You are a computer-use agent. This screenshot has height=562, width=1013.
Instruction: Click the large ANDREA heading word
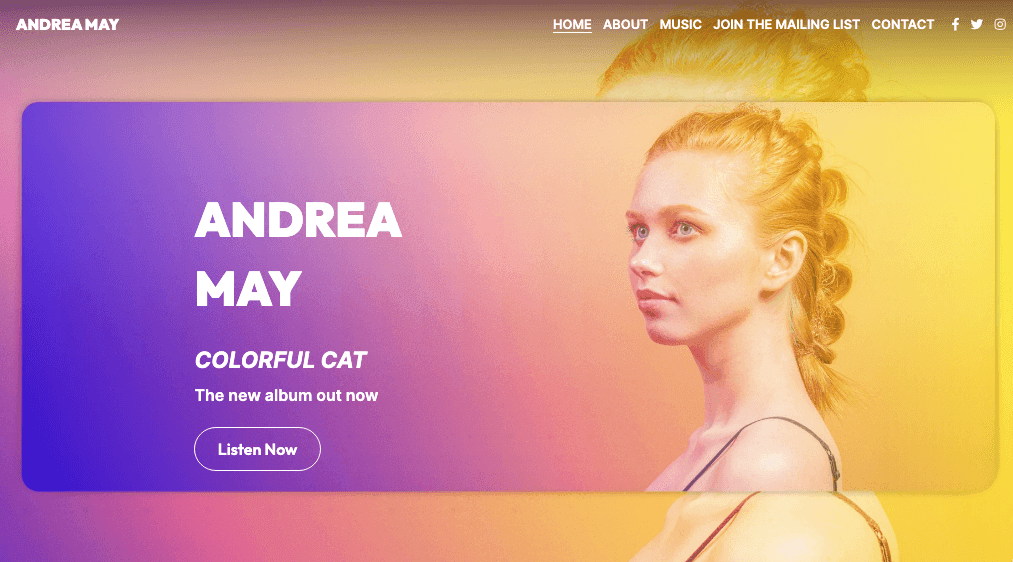coord(298,220)
